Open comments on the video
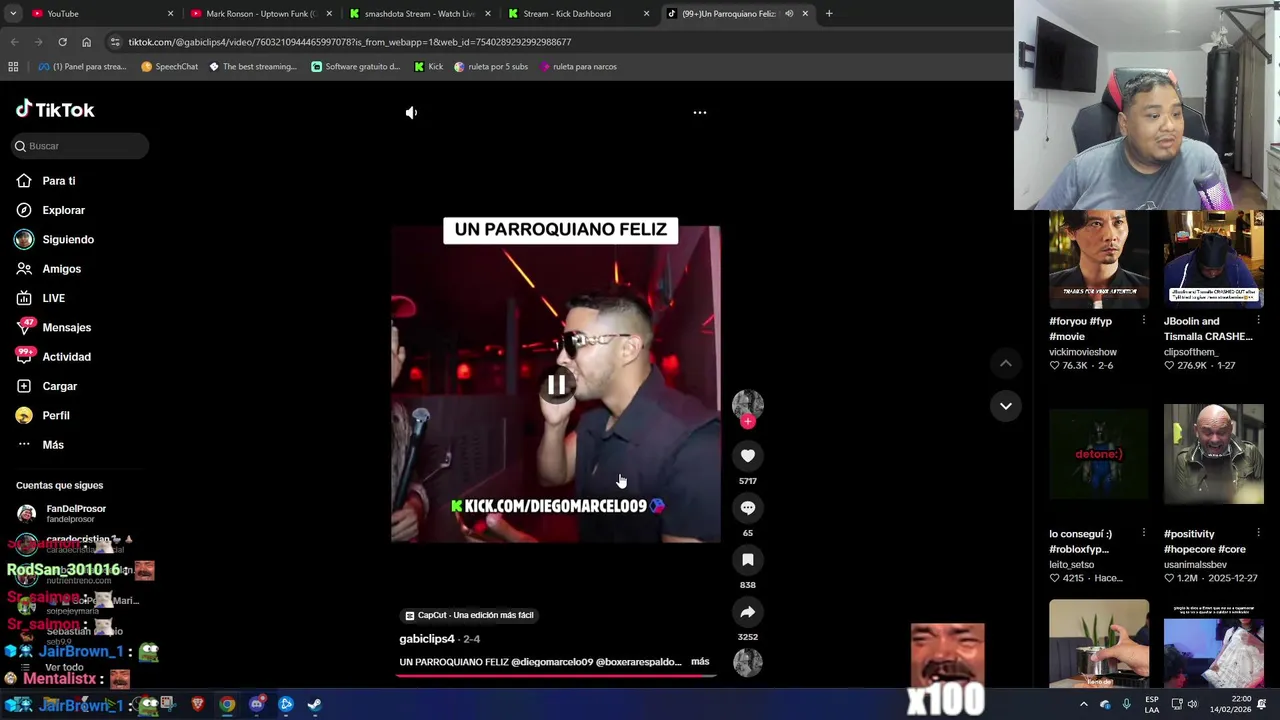The image size is (1280, 720). (747, 508)
